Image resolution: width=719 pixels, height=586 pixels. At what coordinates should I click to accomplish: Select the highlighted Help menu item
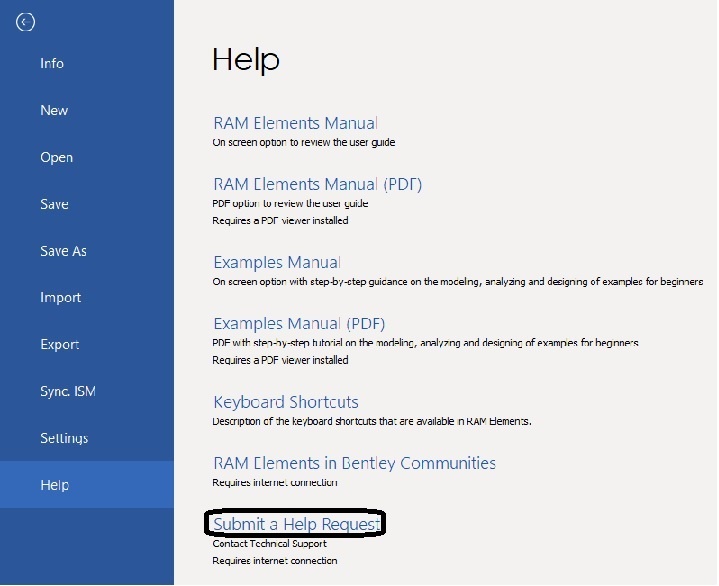[87, 485]
